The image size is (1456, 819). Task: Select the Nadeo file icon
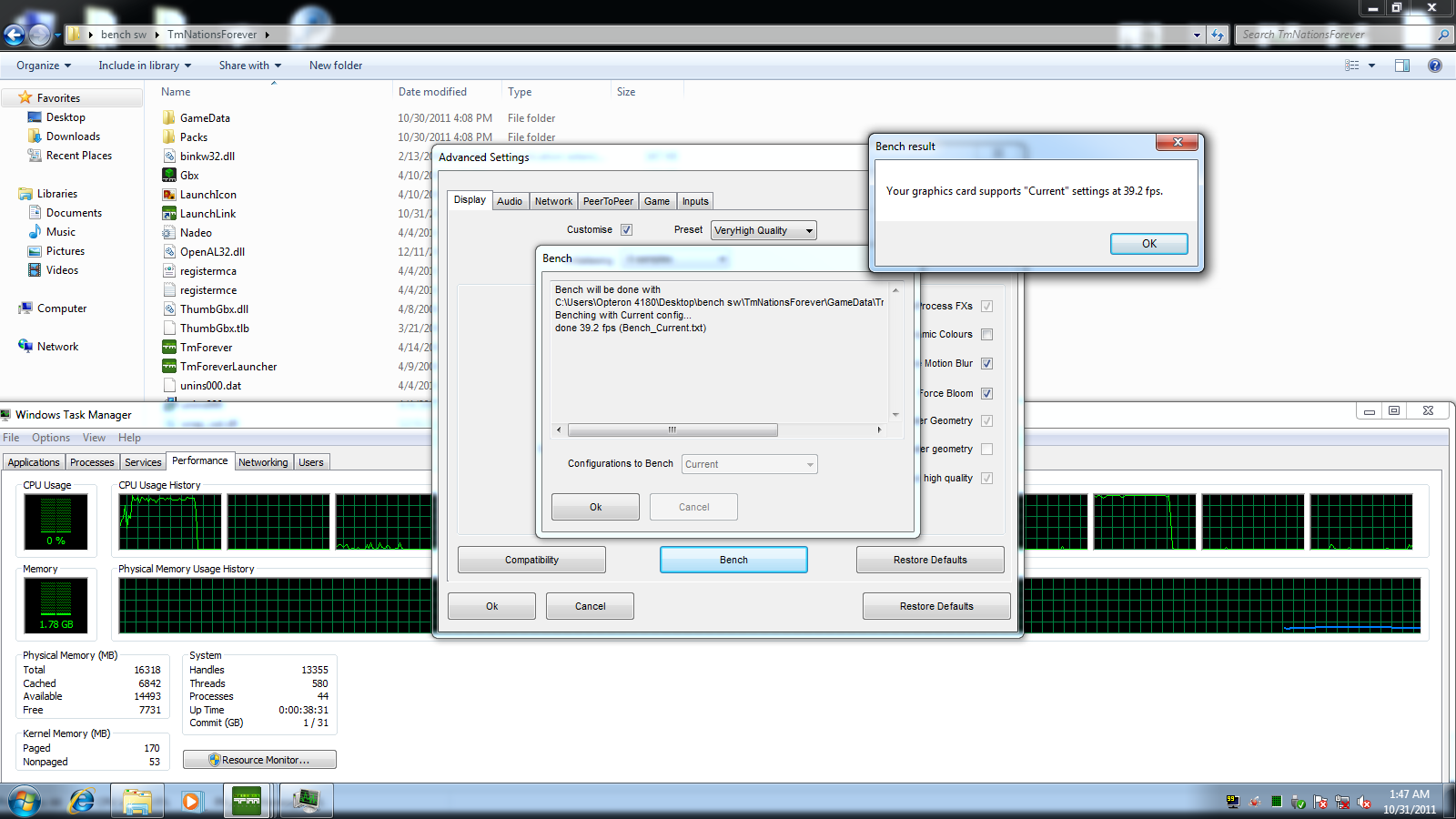tap(169, 232)
